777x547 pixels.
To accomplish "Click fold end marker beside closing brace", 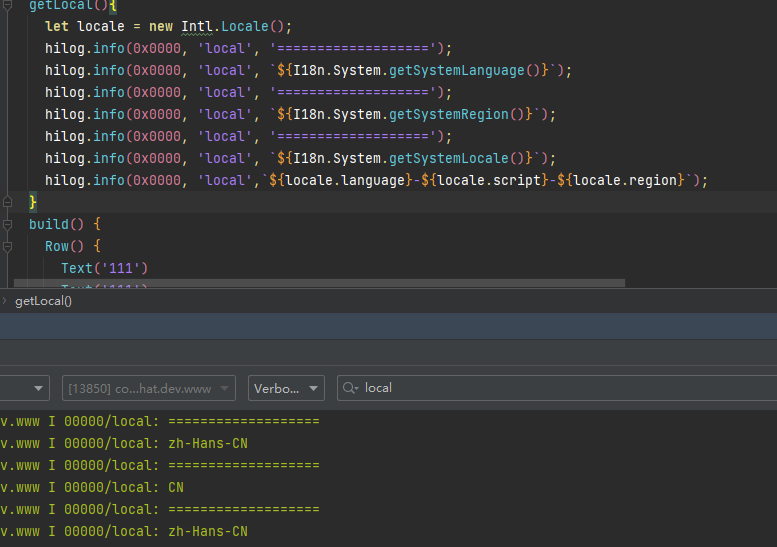I will coord(7,202).
